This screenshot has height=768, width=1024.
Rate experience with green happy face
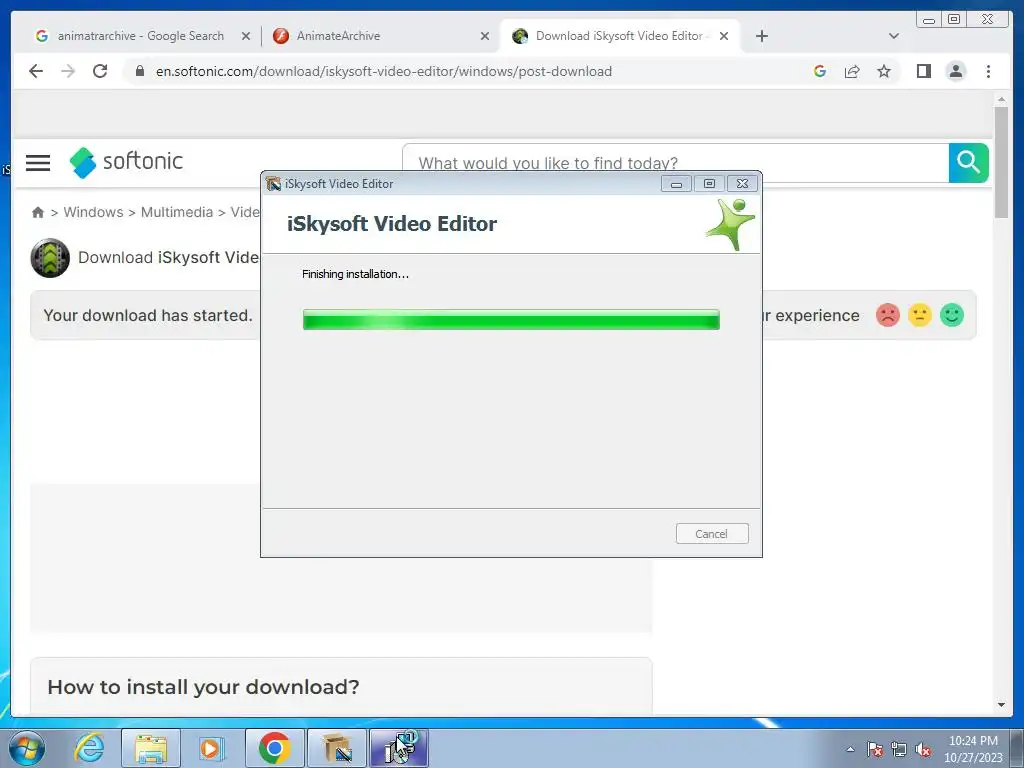pos(952,315)
